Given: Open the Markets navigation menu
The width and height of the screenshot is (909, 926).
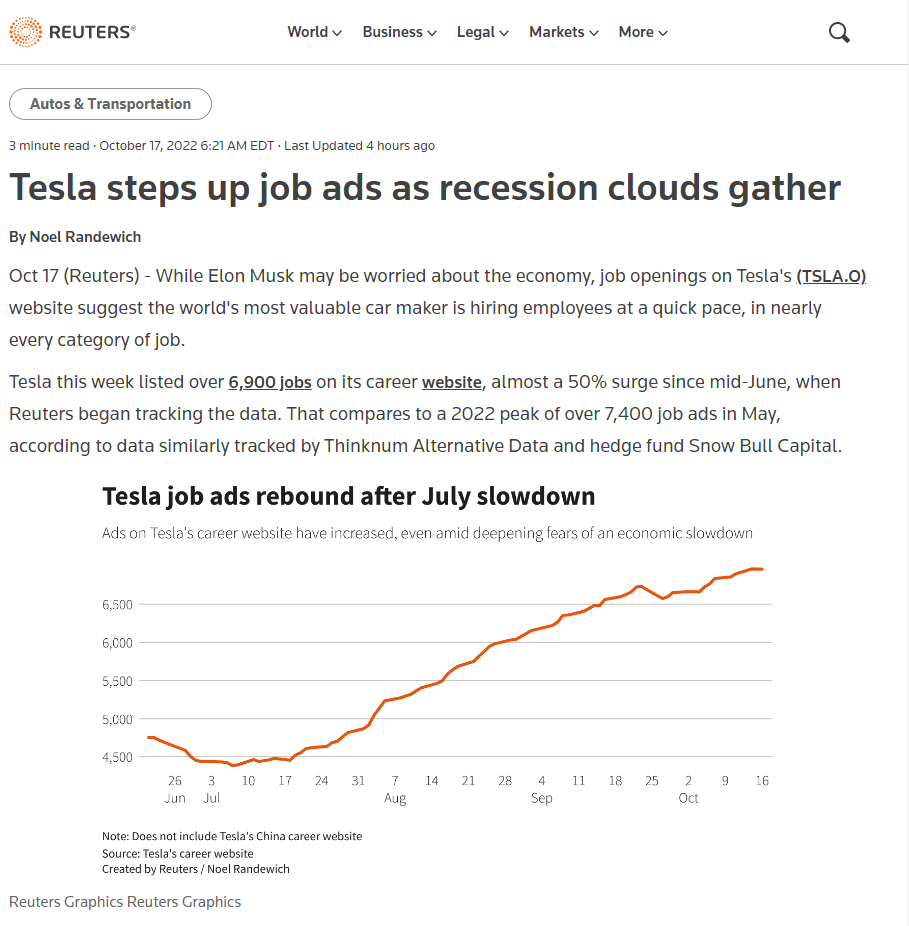Looking at the screenshot, I should [563, 32].
